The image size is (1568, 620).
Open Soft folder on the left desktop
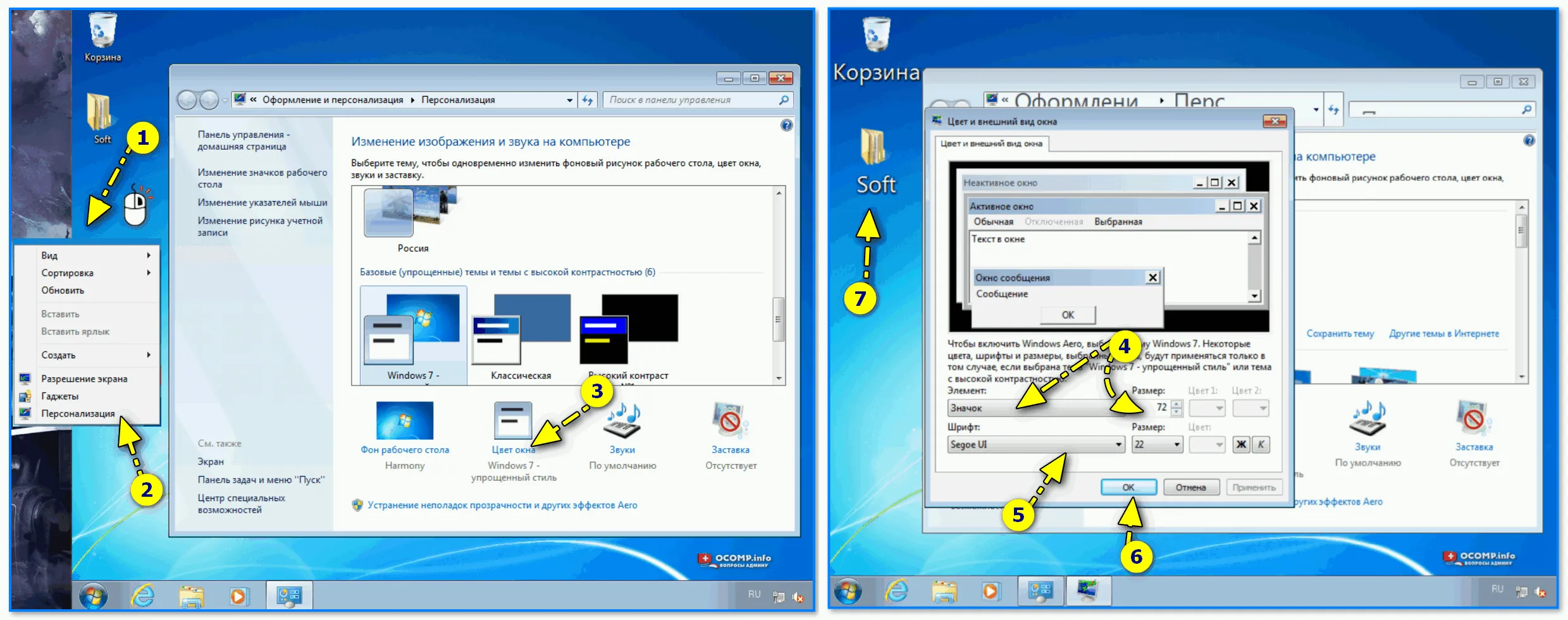[x=101, y=118]
